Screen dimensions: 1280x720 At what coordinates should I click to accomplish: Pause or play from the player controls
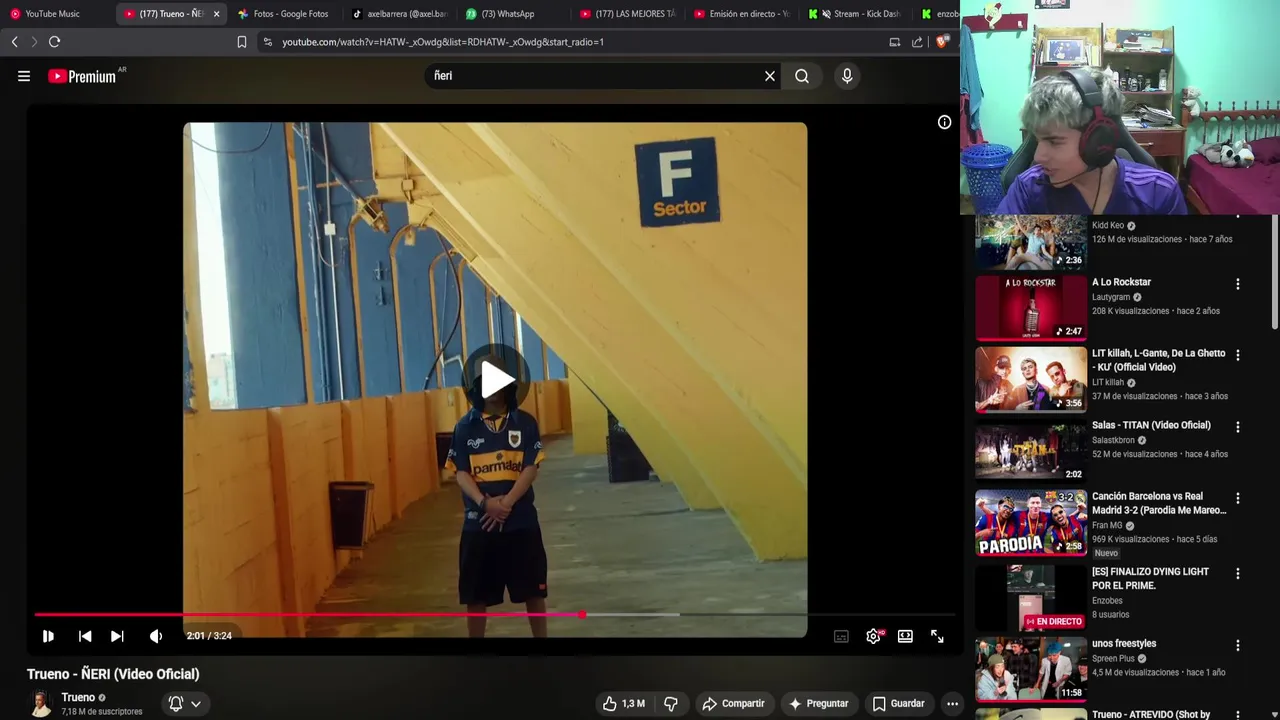pyautogui.click(x=48, y=636)
